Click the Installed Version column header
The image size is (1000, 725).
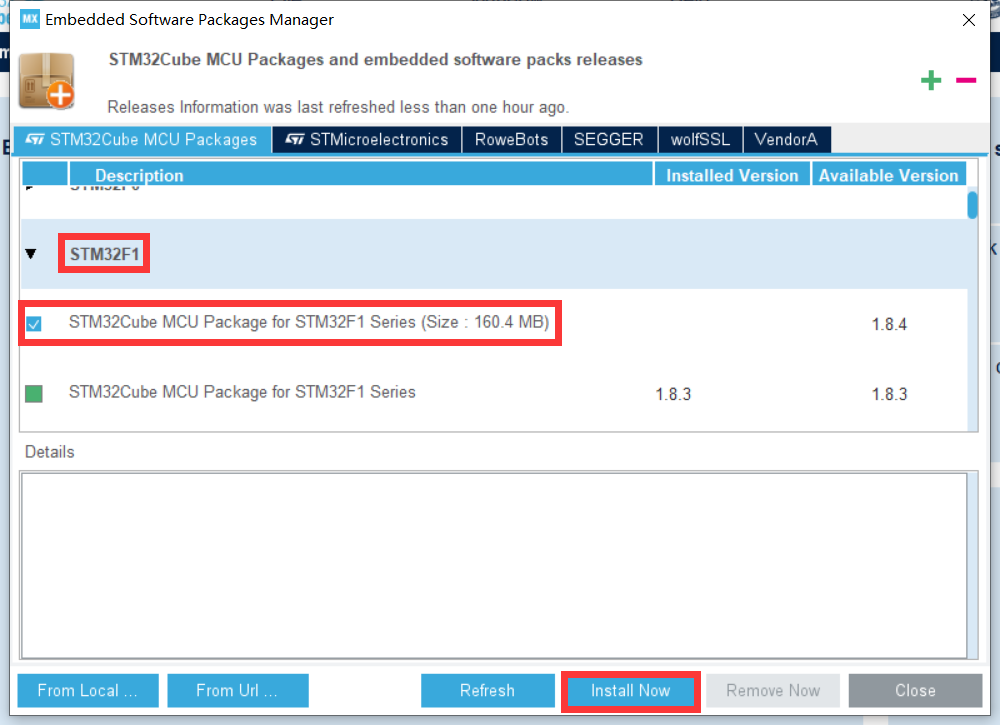[732, 175]
